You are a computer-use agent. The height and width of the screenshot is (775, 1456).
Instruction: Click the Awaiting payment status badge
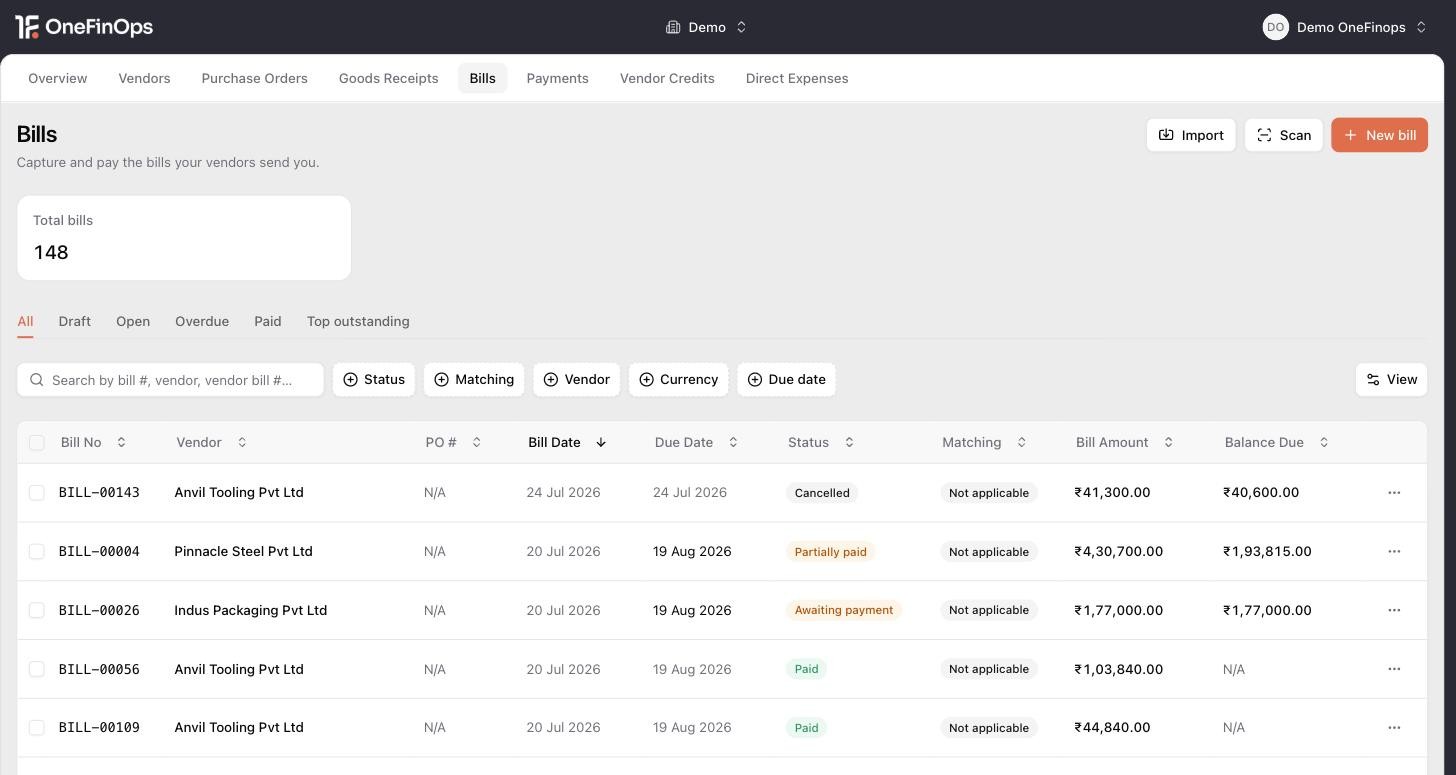tap(843, 610)
